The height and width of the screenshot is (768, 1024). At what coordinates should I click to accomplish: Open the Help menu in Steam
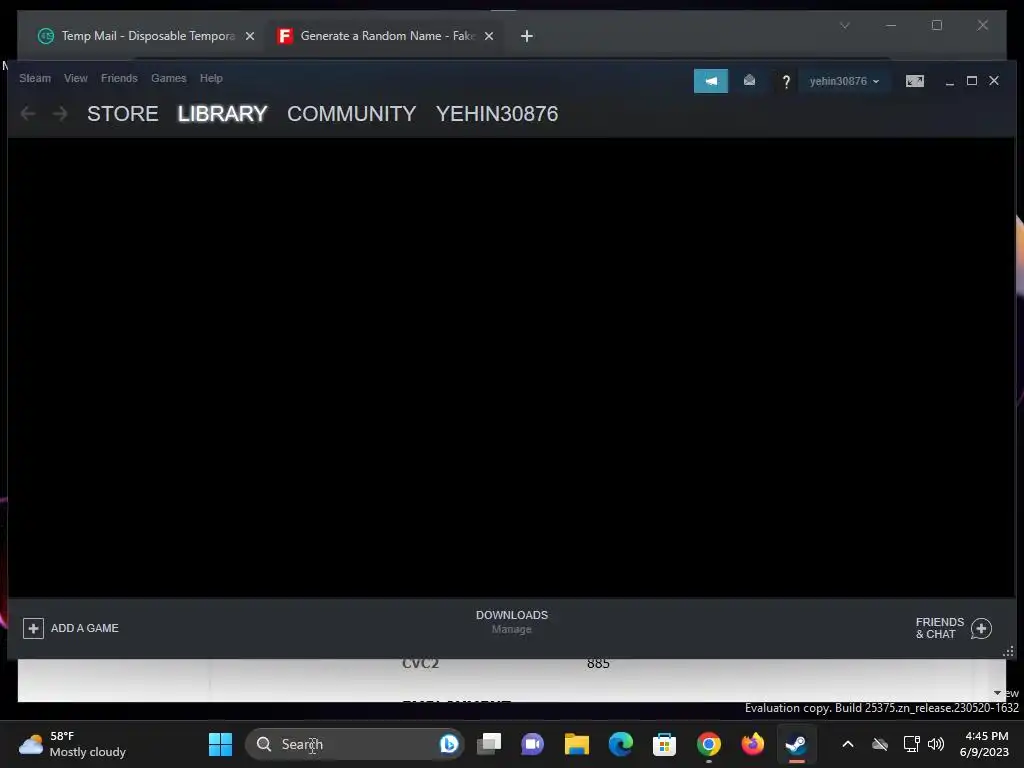coord(211,78)
